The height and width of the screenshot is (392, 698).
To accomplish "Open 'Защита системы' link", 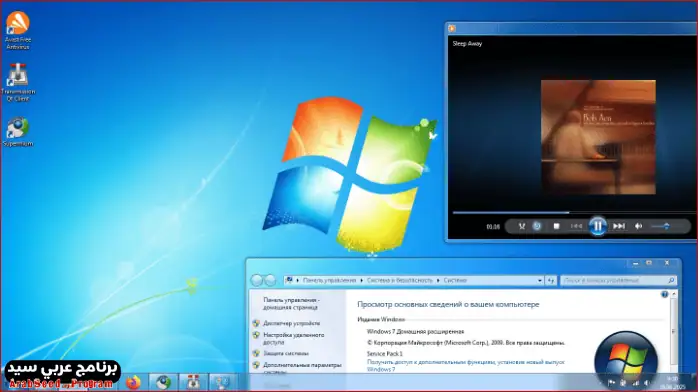I will 285,353.
